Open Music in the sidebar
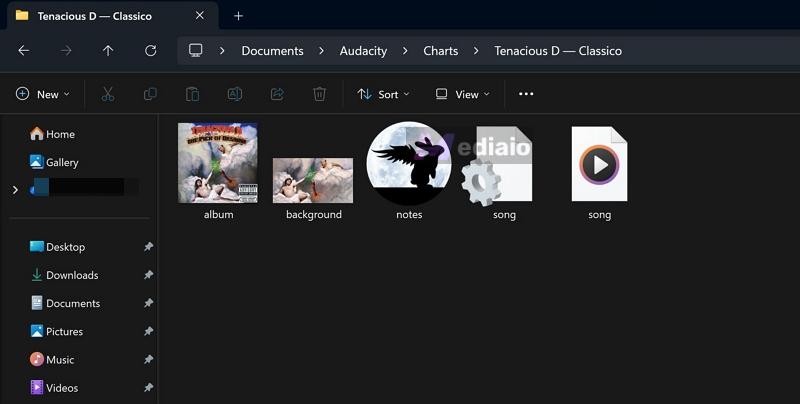 tap(52, 360)
